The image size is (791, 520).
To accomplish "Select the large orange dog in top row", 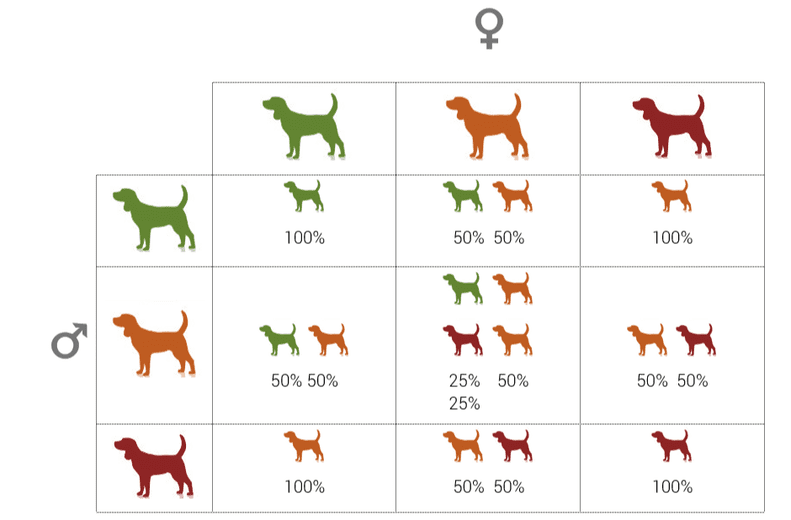I will 488,126.
